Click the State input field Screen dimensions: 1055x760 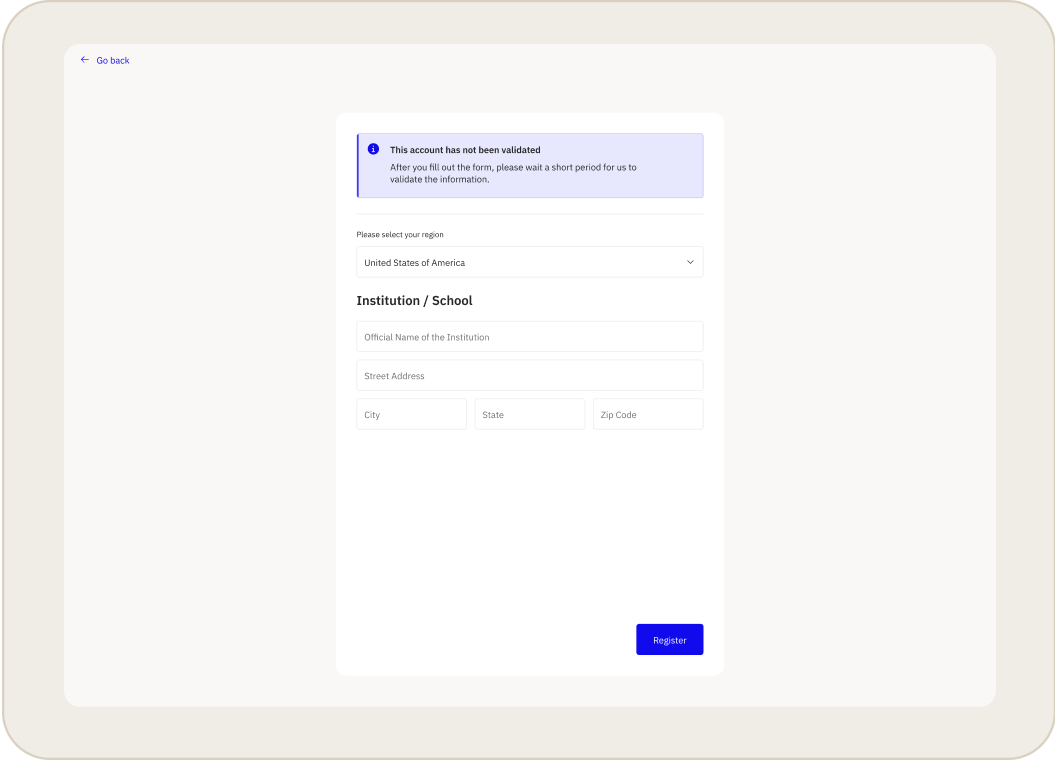tap(529, 413)
